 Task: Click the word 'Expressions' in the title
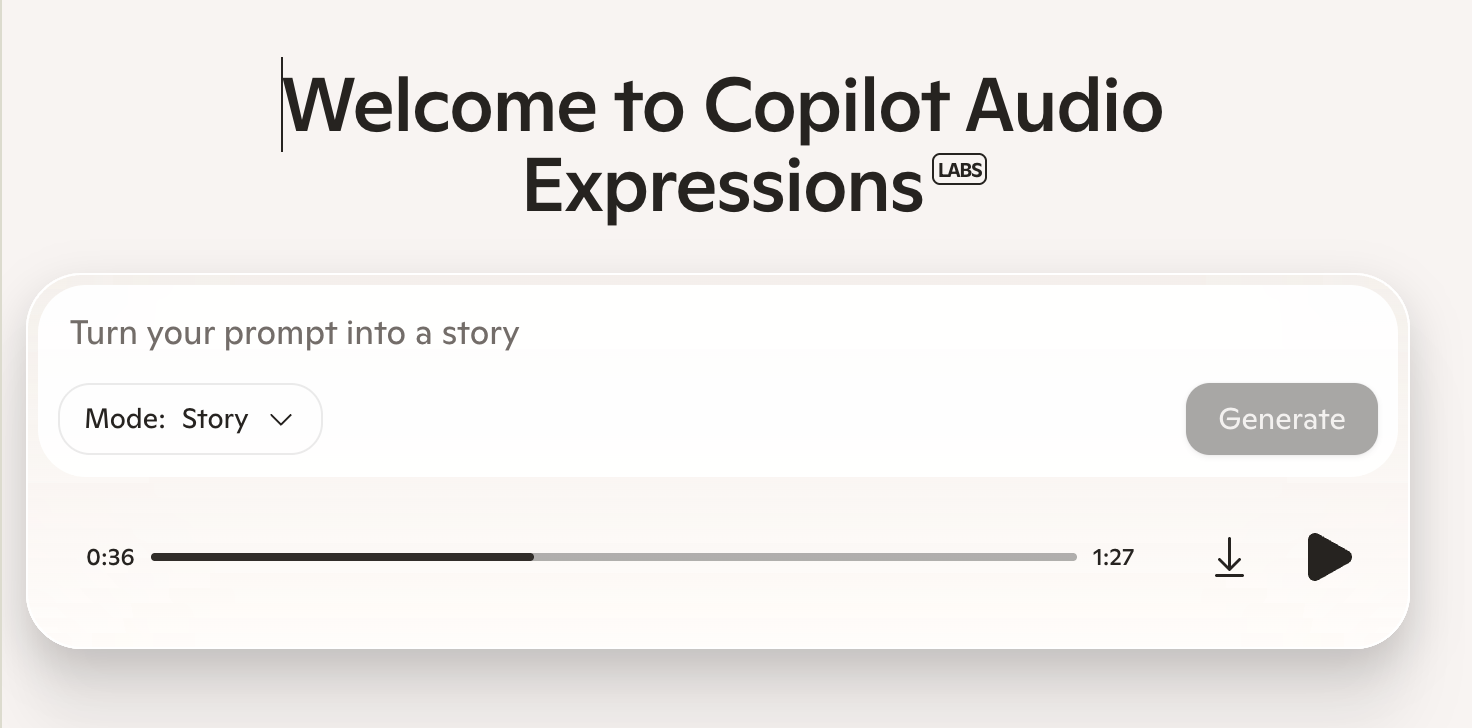click(x=722, y=187)
